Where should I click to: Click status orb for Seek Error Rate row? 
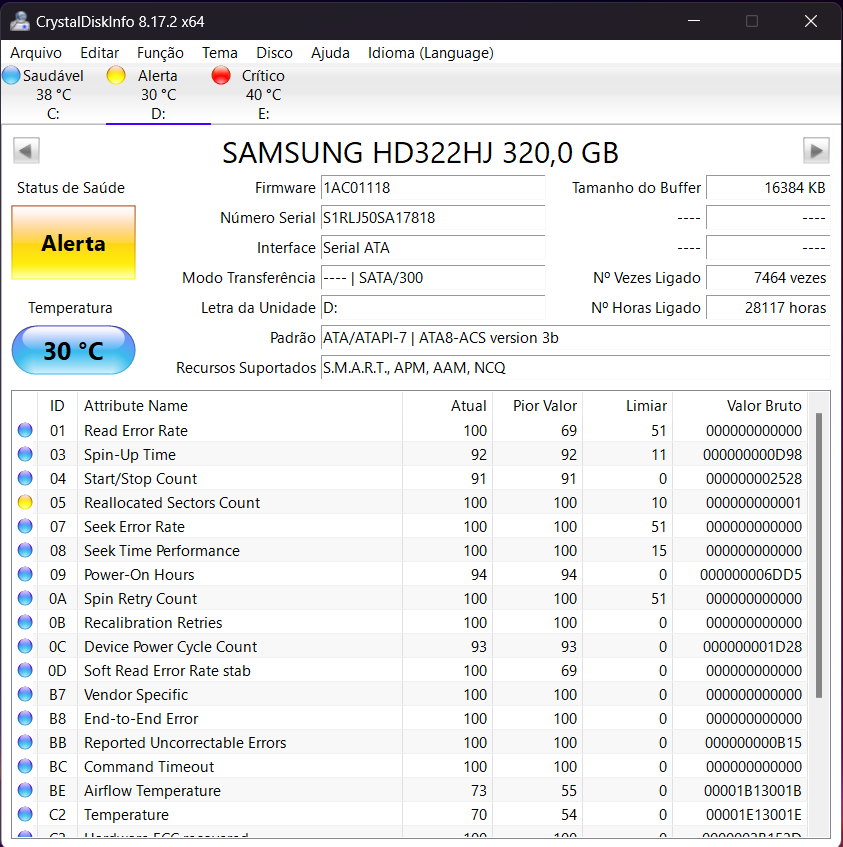point(25,526)
